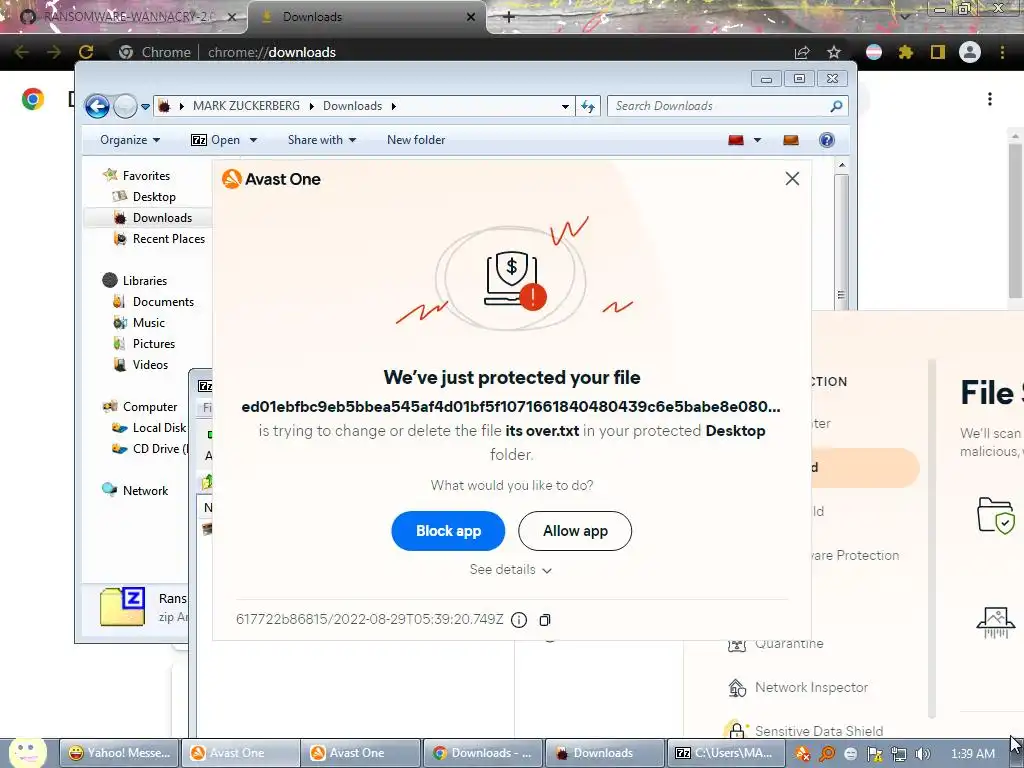Open Network Inspector in Avast window
1024x768 pixels.
(798, 688)
